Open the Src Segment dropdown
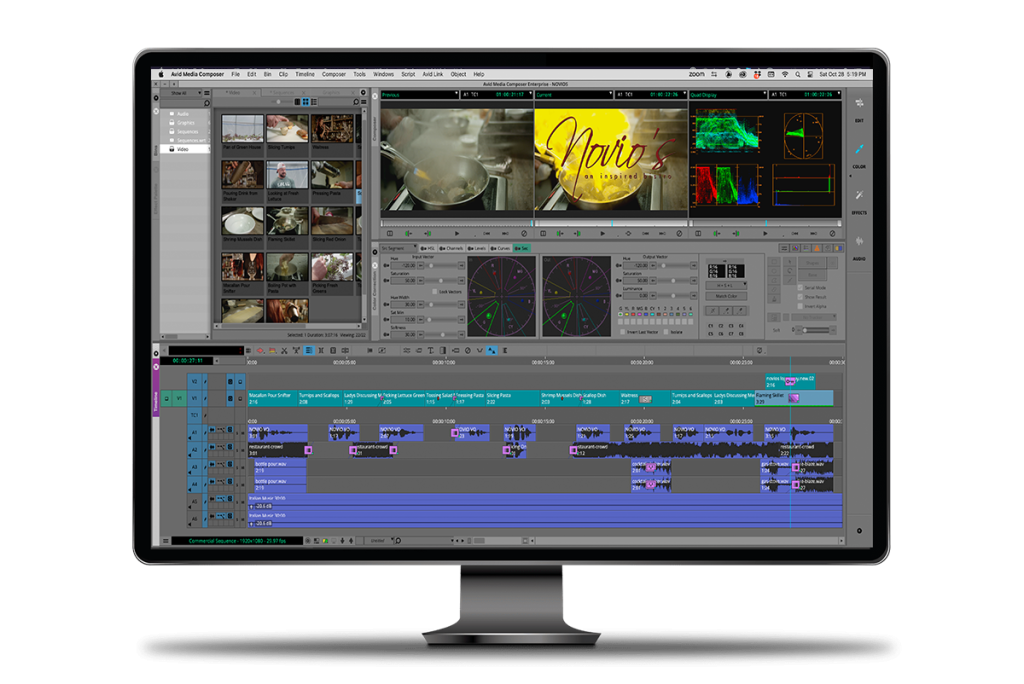 pyautogui.click(x=398, y=248)
